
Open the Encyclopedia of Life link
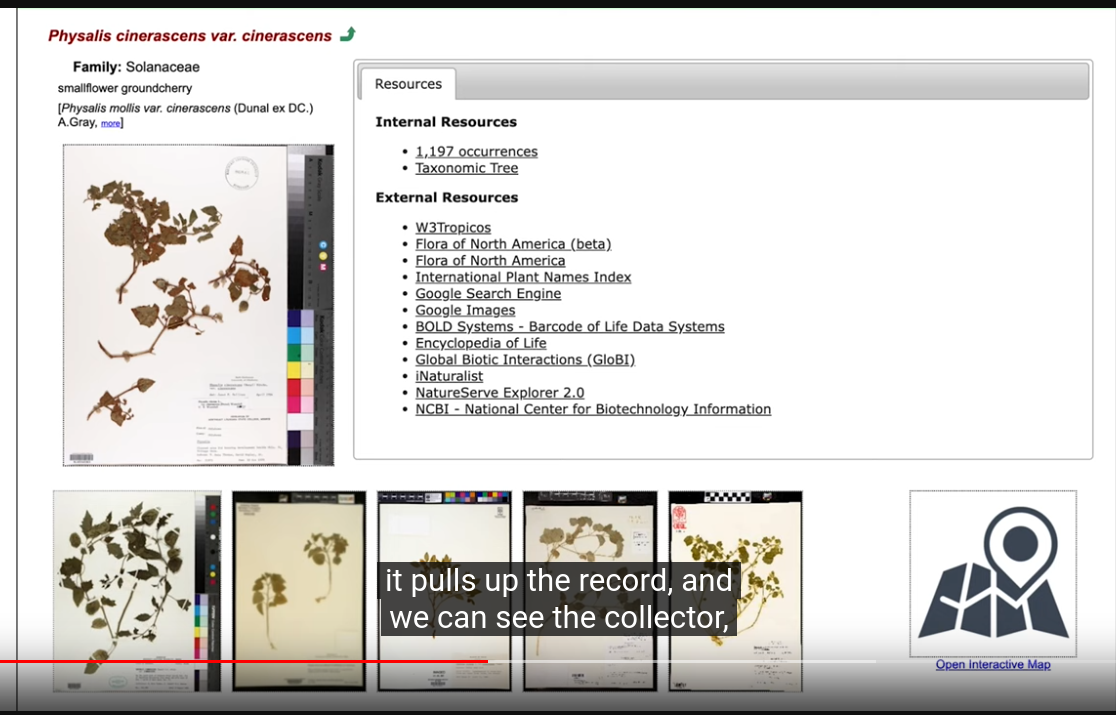(x=480, y=343)
